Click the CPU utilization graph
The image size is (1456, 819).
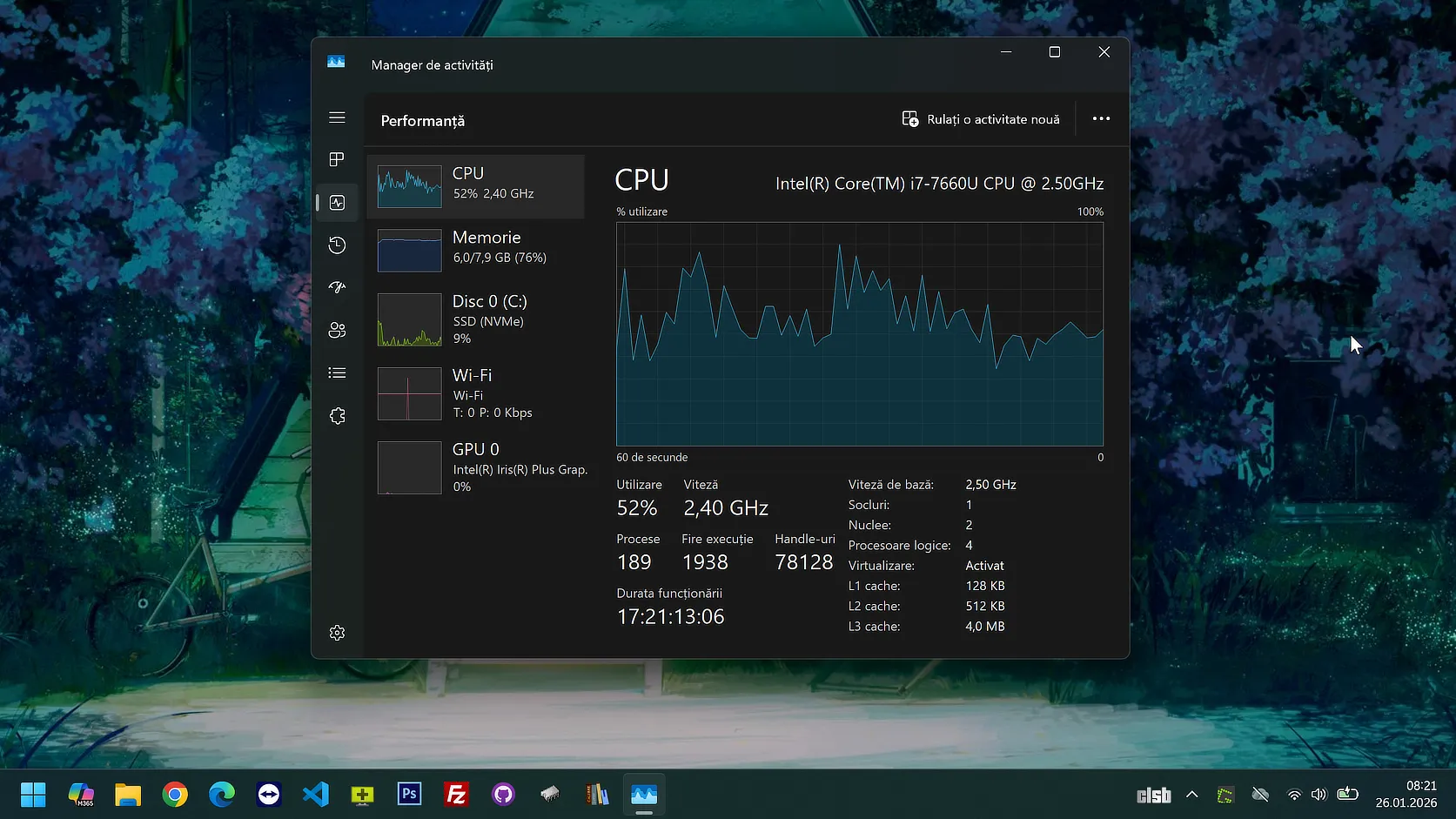[x=859, y=334]
